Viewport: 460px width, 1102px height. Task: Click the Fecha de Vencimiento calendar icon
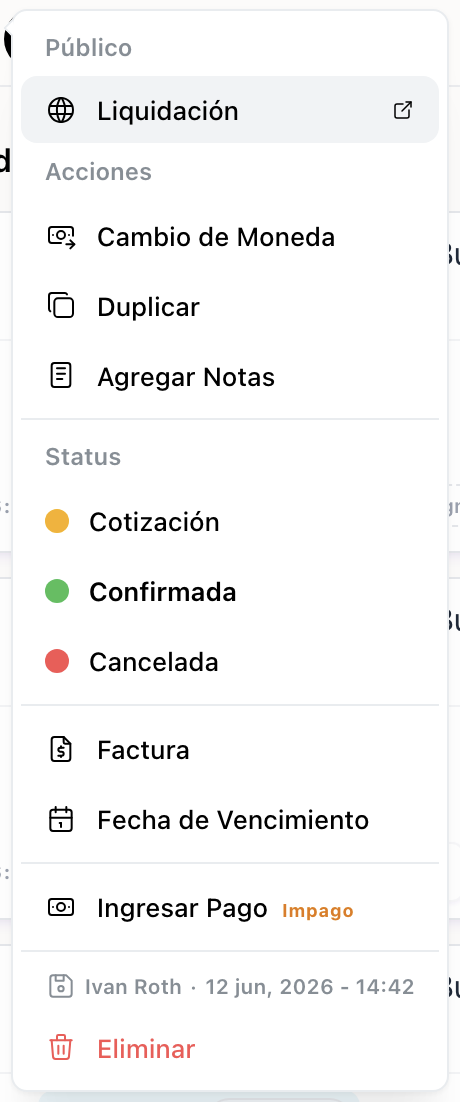click(x=61, y=819)
